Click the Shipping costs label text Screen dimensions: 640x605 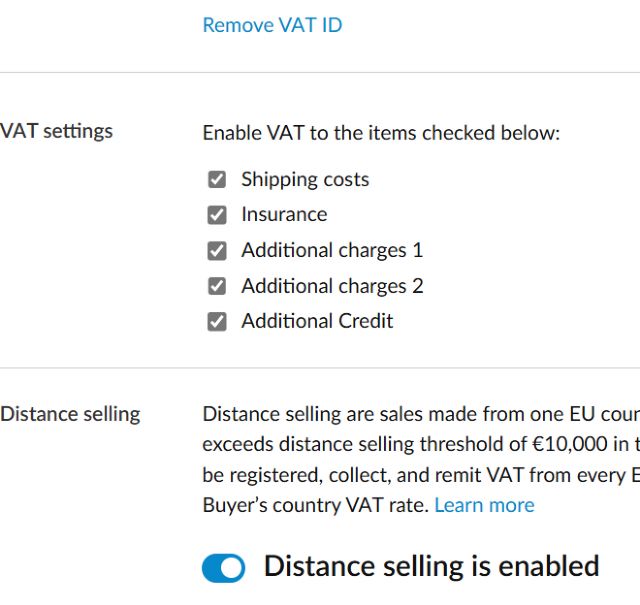point(305,180)
